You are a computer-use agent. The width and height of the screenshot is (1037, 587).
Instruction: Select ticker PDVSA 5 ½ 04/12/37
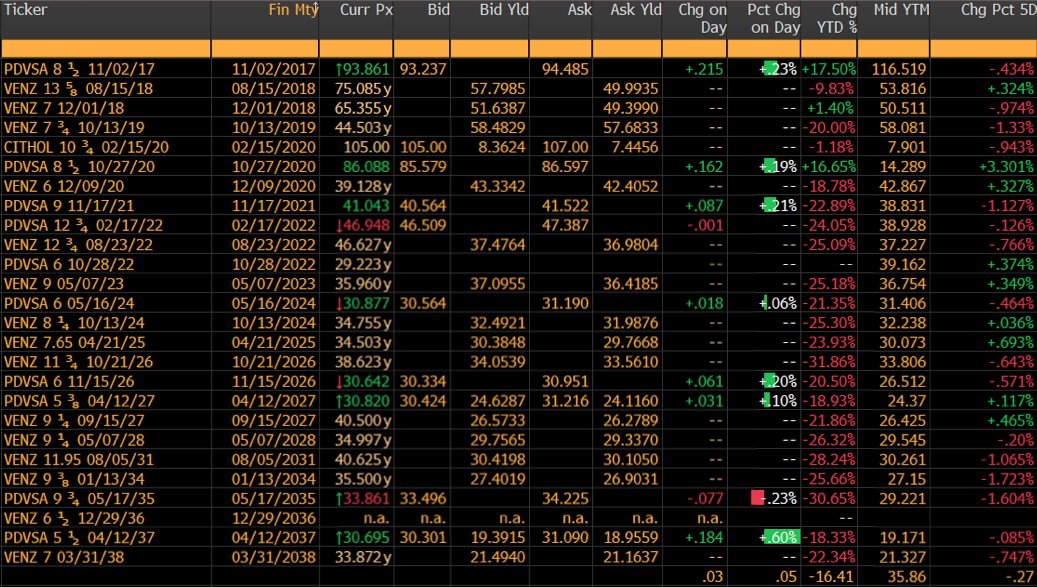point(79,537)
